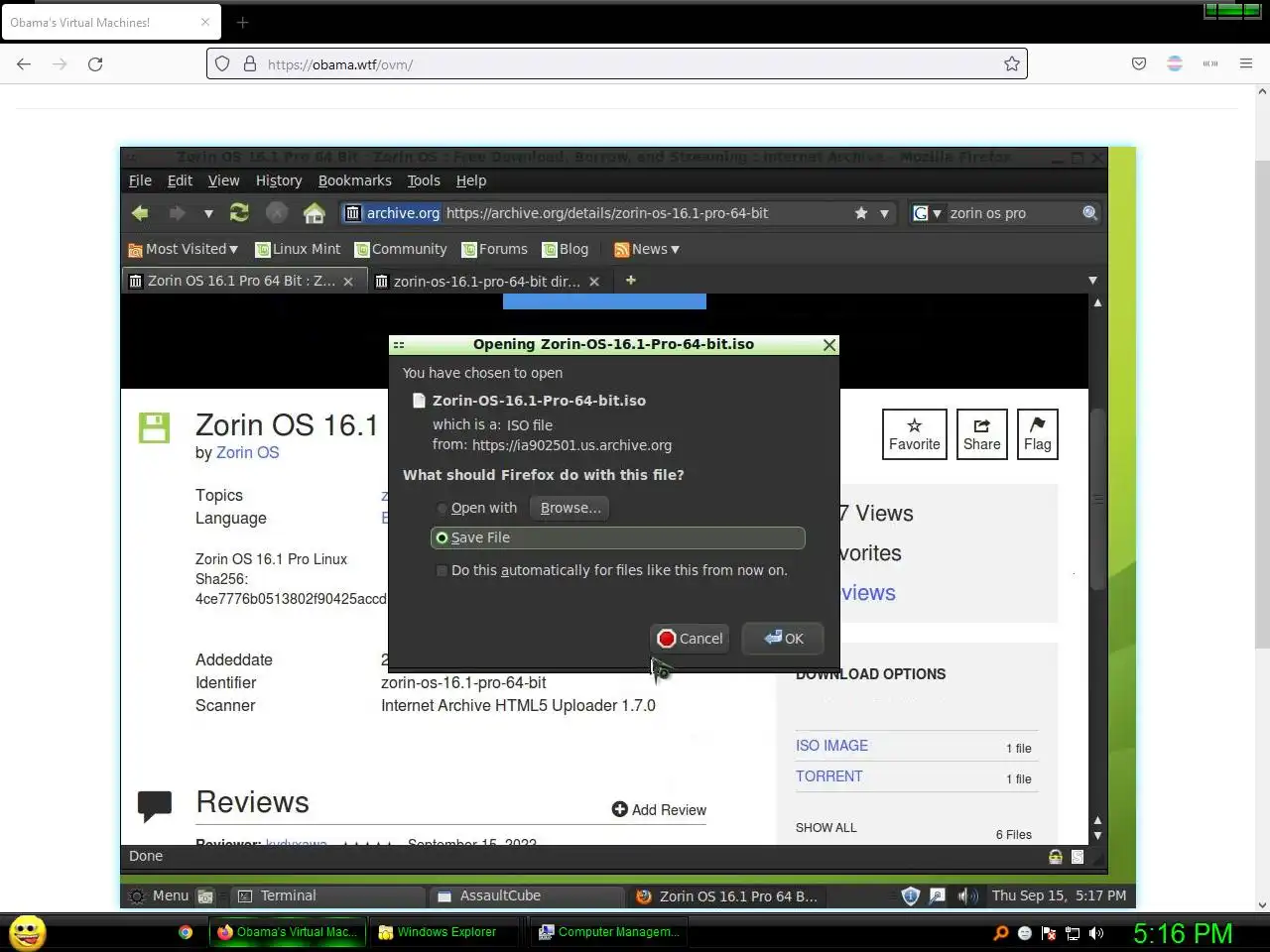Viewport: 1270px width, 952px height.
Task: Click host taskbar speaker icon
Action: coord(1096,933)
